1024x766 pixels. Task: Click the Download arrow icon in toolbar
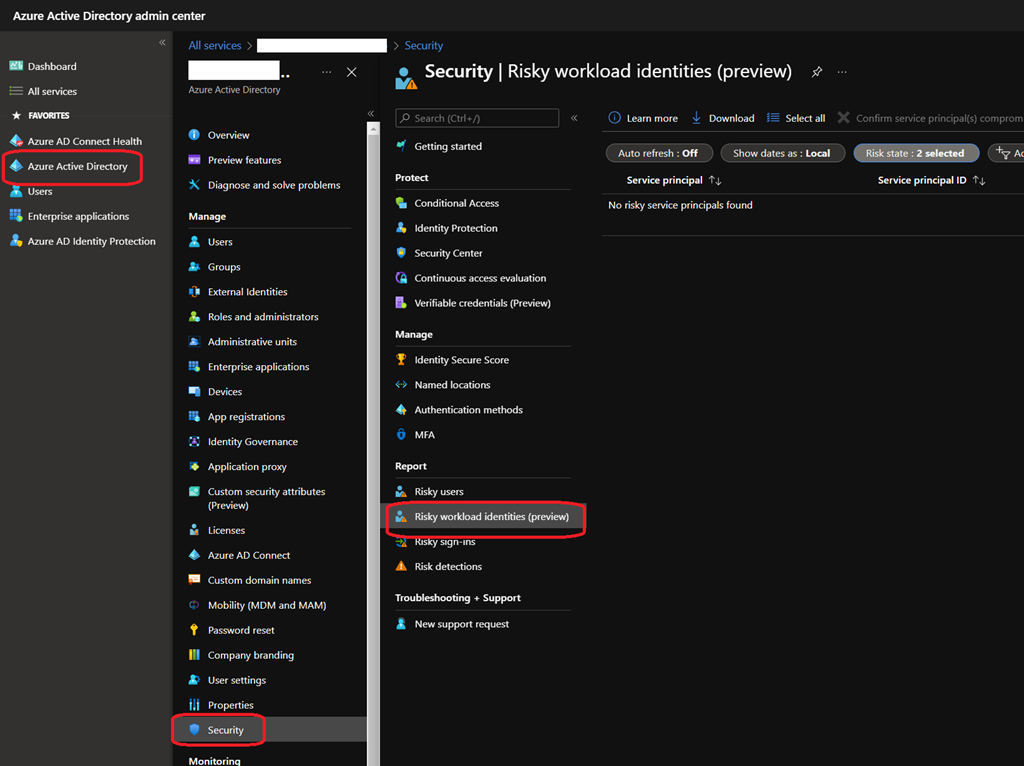[x=697, y=118]
